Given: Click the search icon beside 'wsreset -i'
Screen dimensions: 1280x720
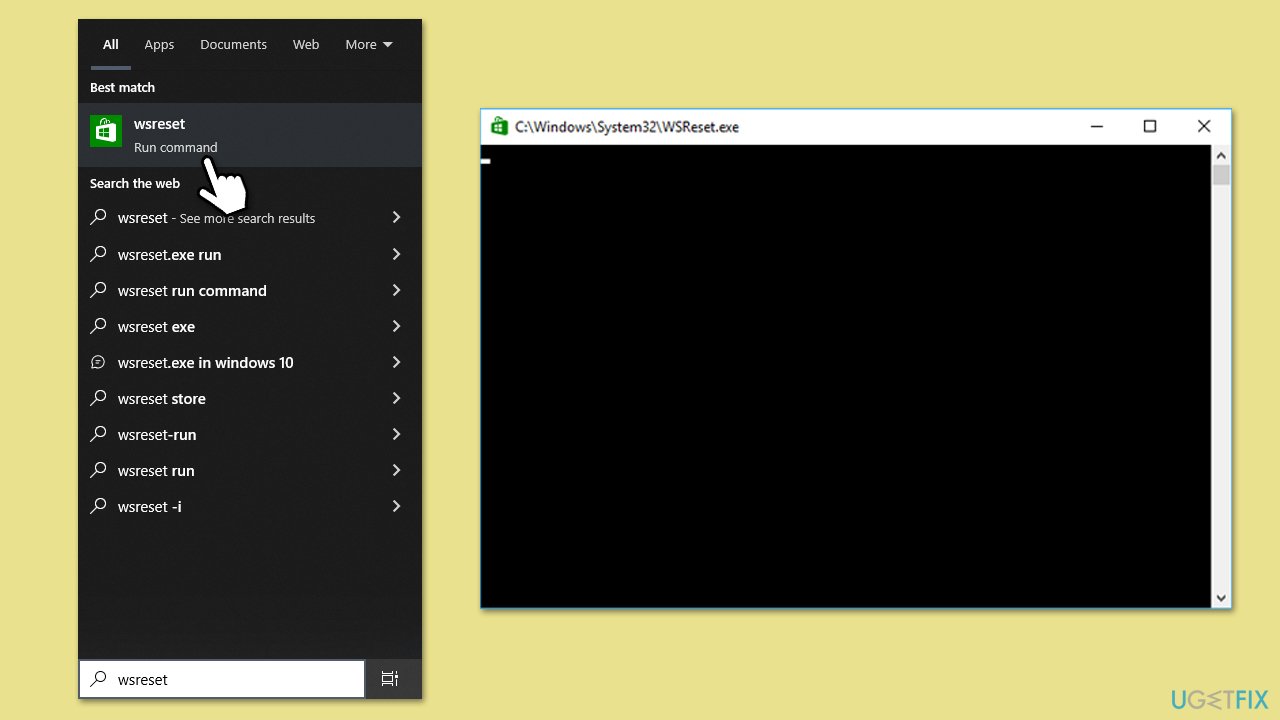Looking at the screenshot, I should tap(98, 506).
